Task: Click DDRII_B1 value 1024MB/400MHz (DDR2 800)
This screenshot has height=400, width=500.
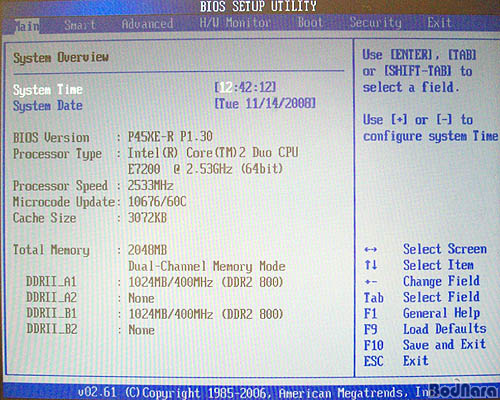Action: [206, 314]
